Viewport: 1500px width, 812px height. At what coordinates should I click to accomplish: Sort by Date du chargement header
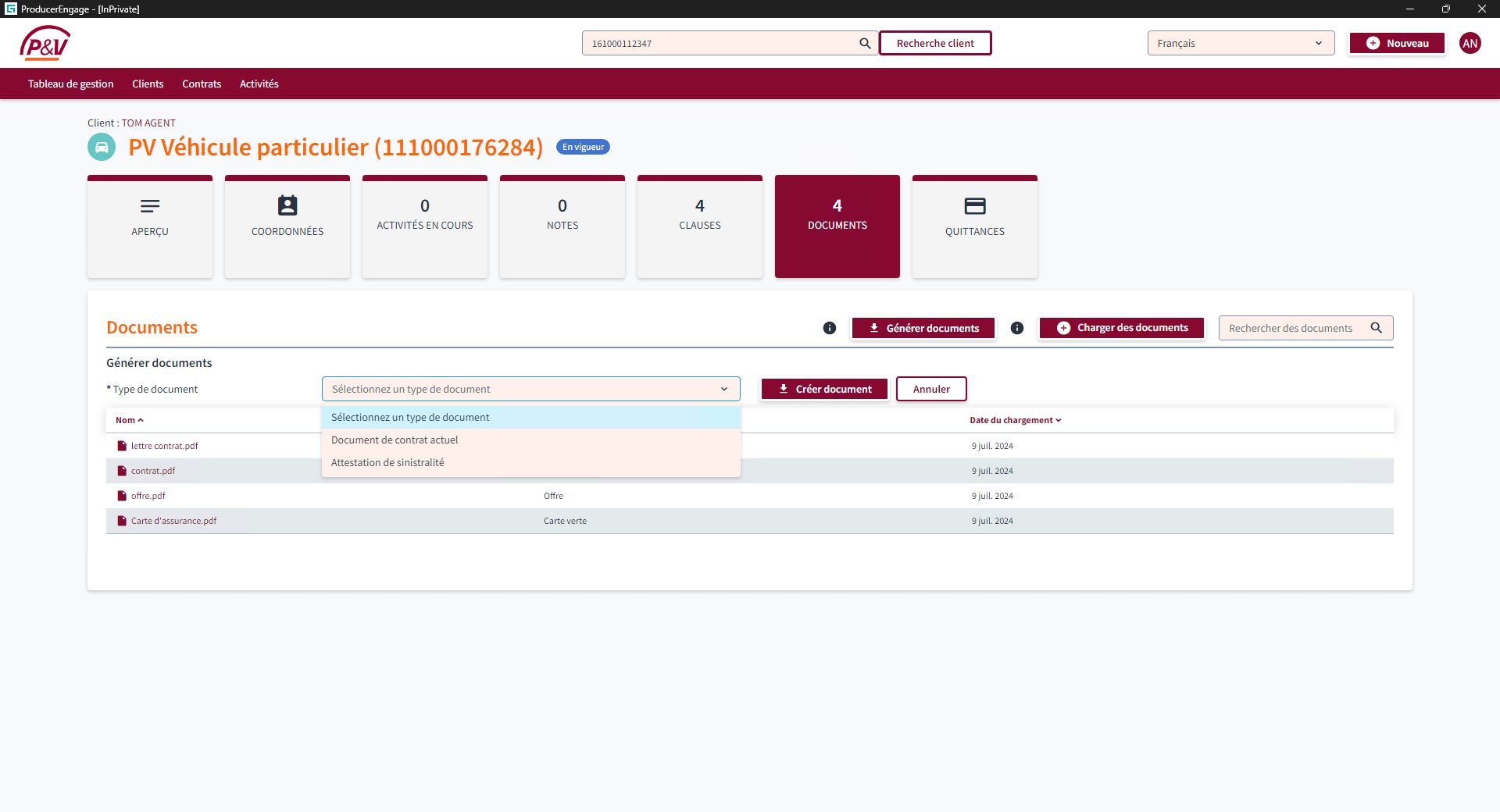coord(1016,420)
